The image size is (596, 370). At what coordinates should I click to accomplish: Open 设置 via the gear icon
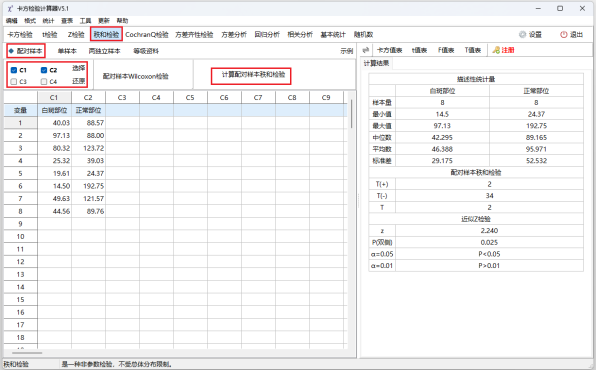coord(523,35)
